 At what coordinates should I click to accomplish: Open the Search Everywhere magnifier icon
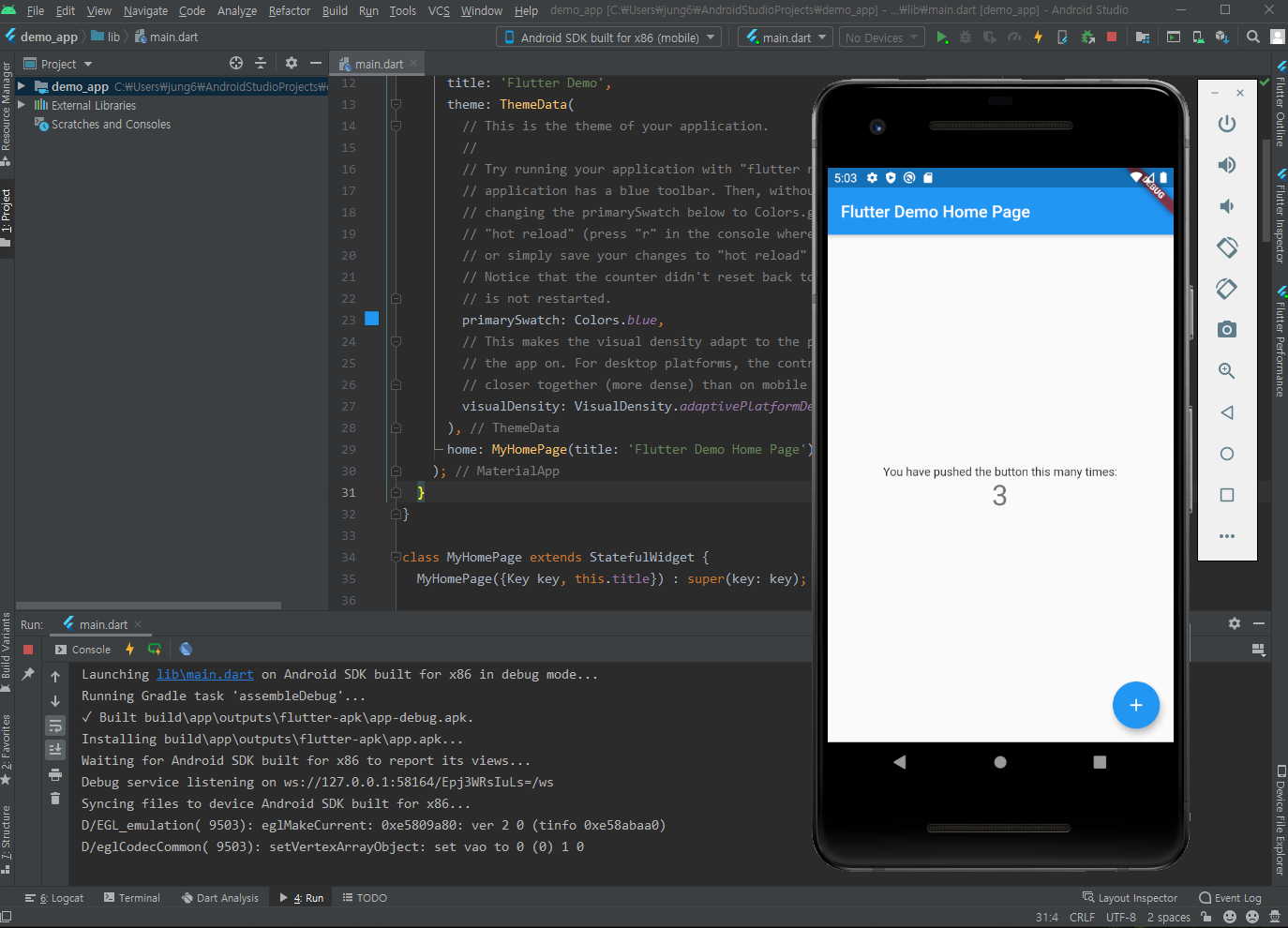[1253, 37]
